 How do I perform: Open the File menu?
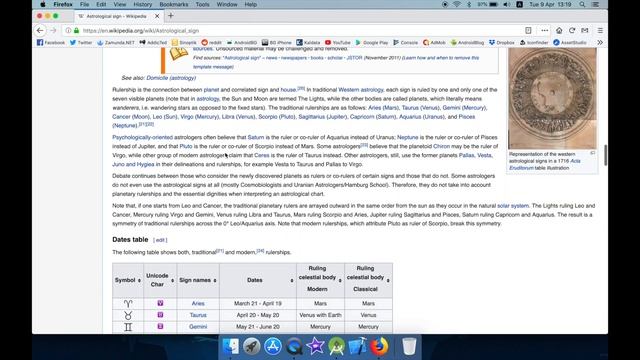tap(84, 4)
